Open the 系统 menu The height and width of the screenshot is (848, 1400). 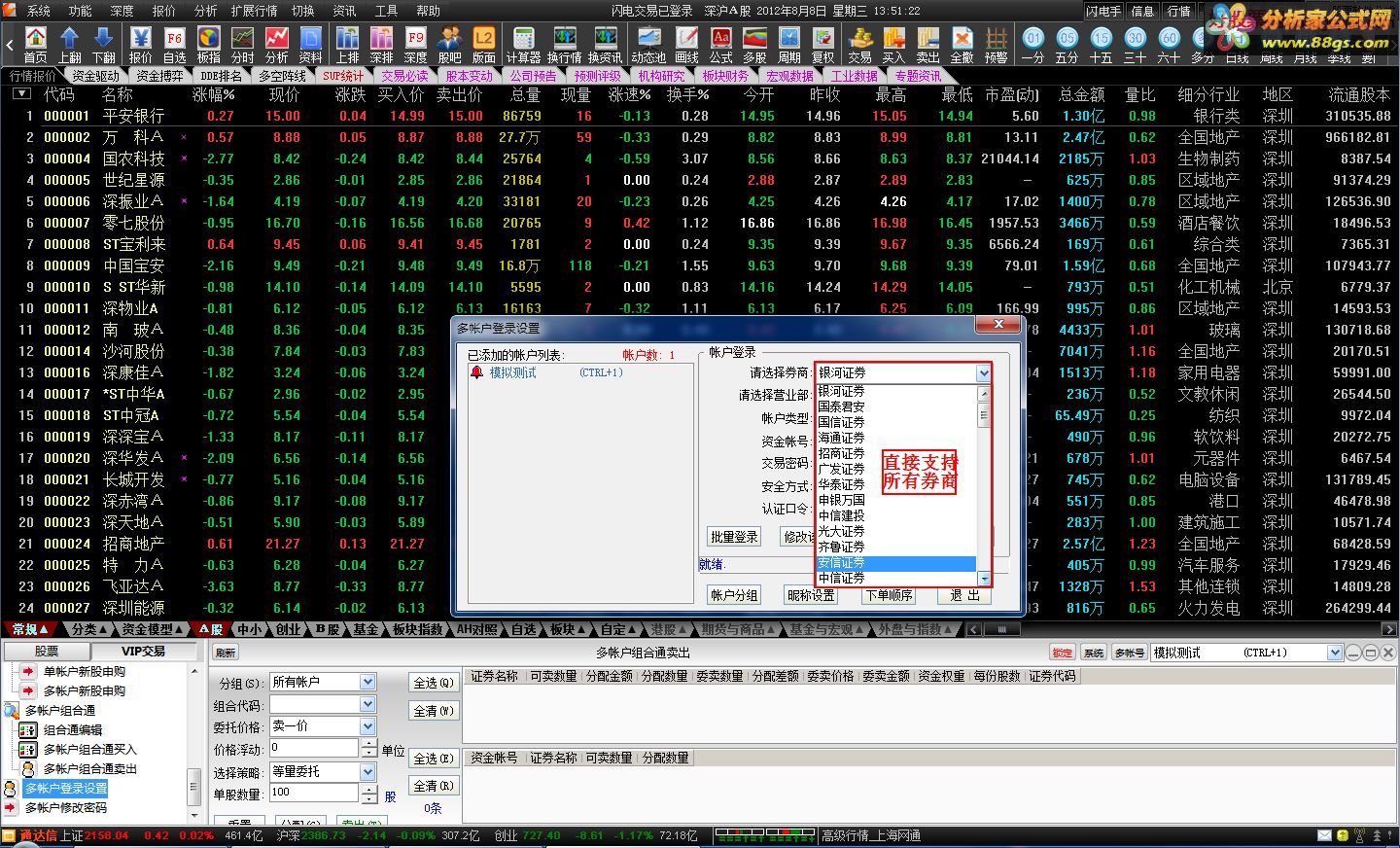pyautogui.click(x=38, y=11)
